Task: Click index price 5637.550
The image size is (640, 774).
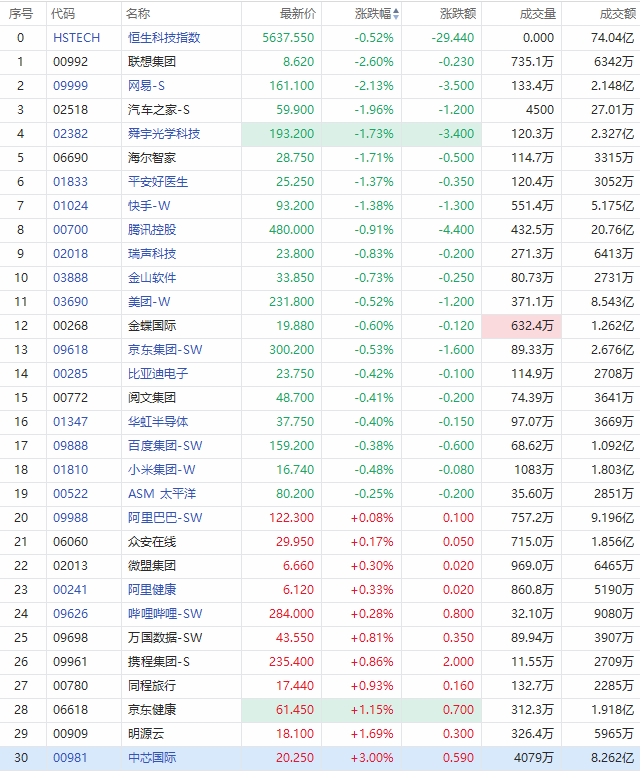Action: pos(288,38)
